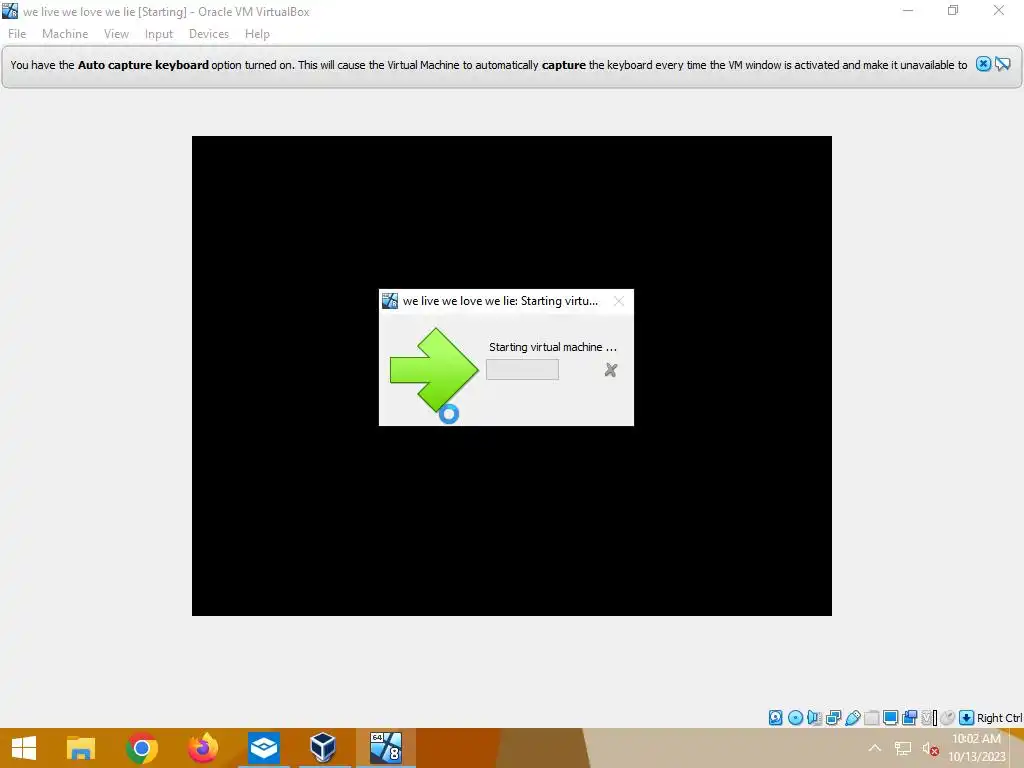The height and width of the screenshot is (768, 1024).
Task: Click the grayed mouse integration indicator
Action: pyautogui.click(x=948, y=718)
